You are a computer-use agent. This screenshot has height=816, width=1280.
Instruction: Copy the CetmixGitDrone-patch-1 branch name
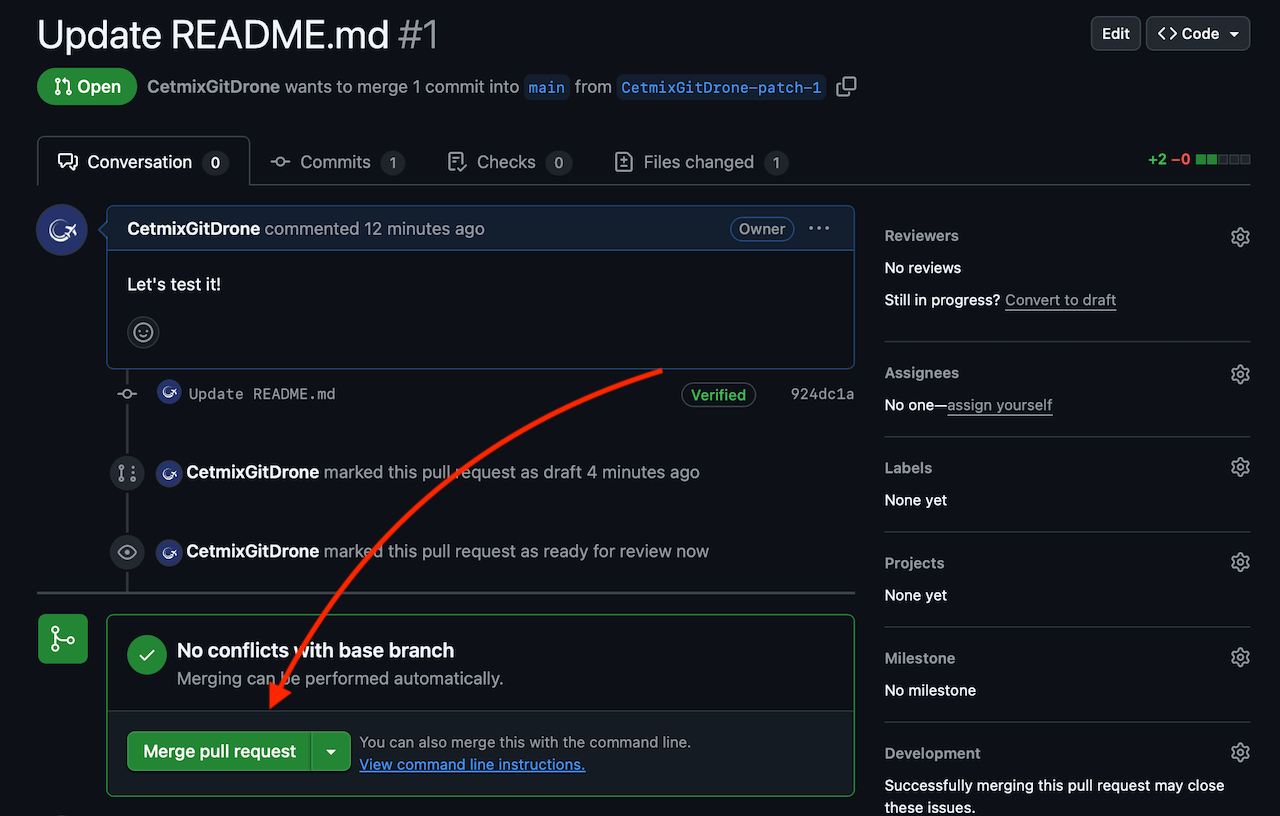[846, 87]
